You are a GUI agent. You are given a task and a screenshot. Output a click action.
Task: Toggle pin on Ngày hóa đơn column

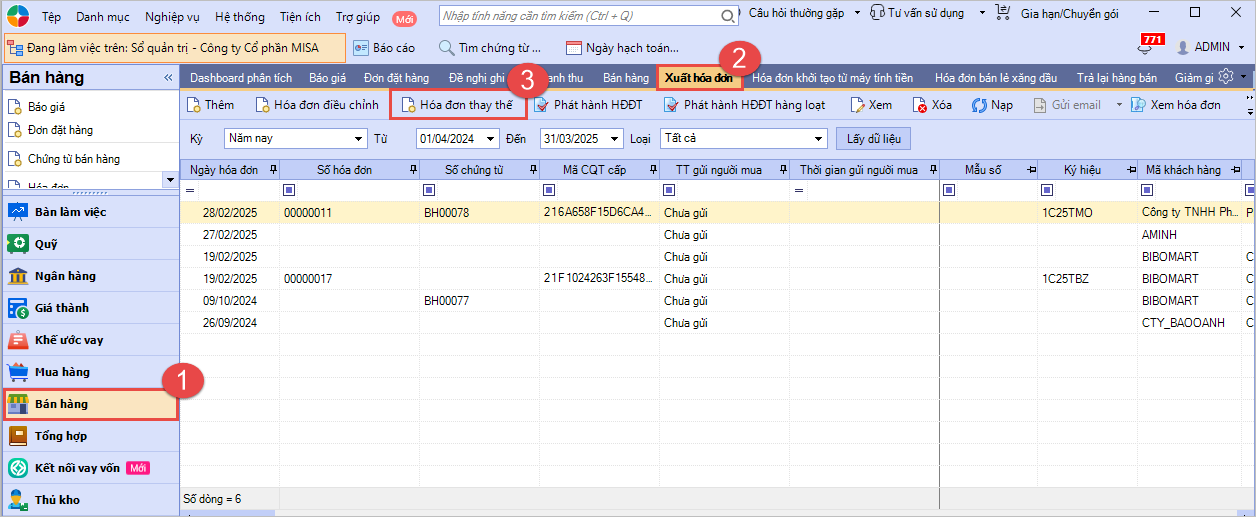pos(273,170)
